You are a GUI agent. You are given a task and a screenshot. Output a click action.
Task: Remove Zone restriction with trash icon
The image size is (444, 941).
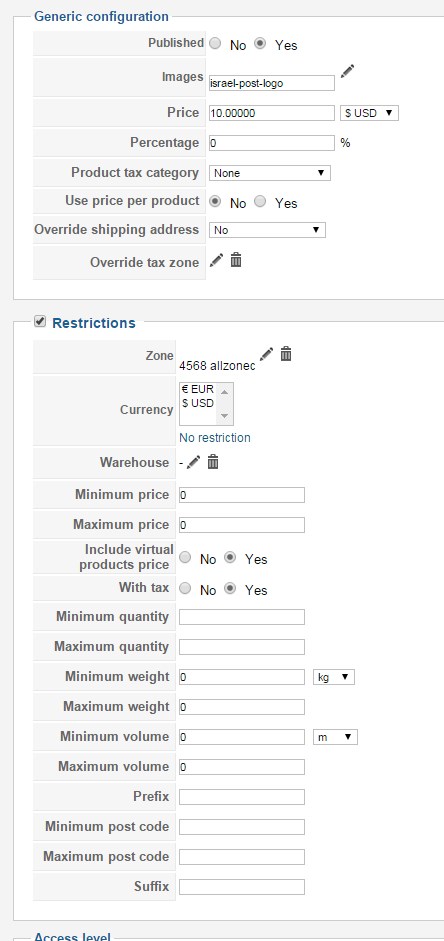click(286, 354)
